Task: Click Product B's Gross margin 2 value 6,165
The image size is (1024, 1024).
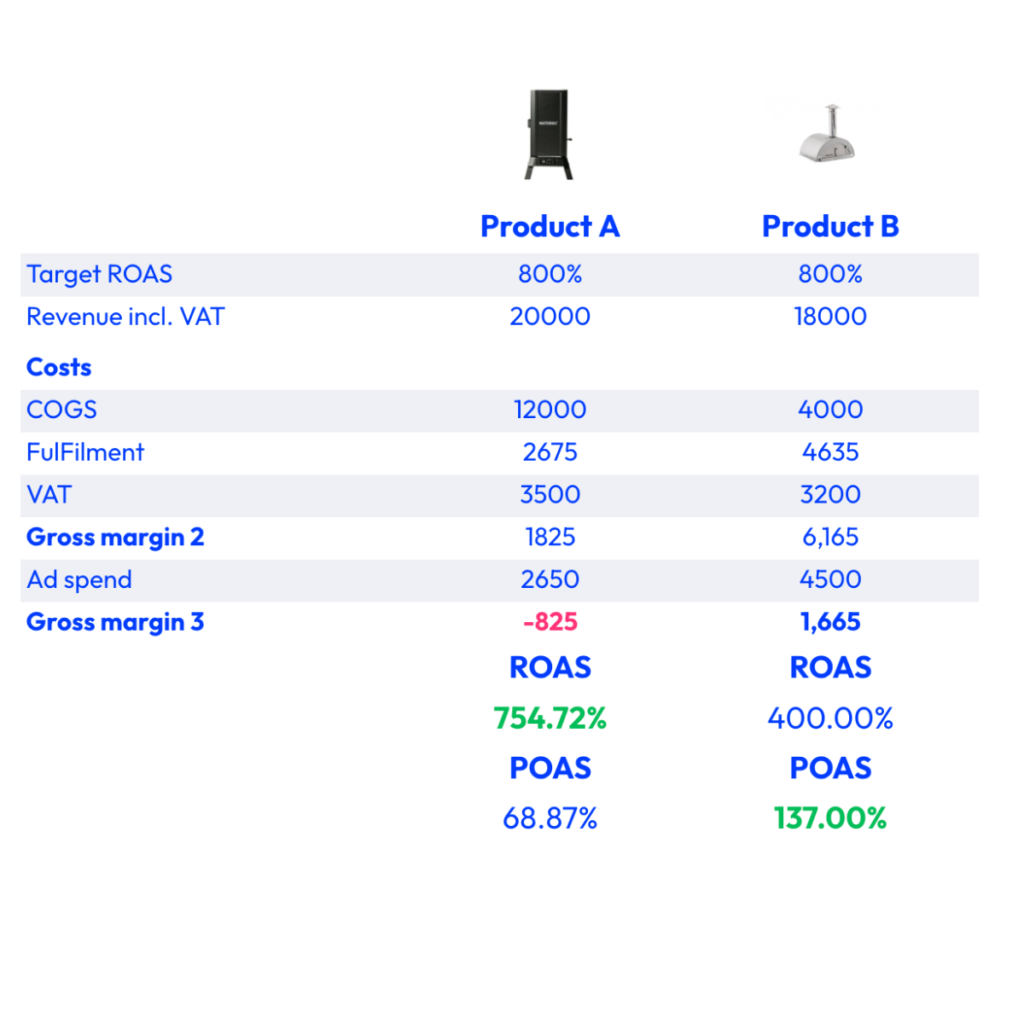Action: [830, 537]
